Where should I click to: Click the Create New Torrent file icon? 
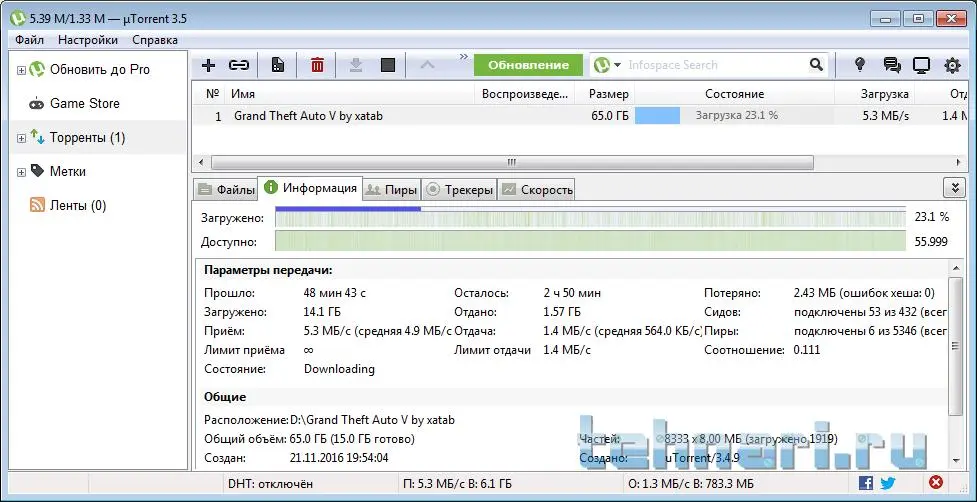point(279,65)
